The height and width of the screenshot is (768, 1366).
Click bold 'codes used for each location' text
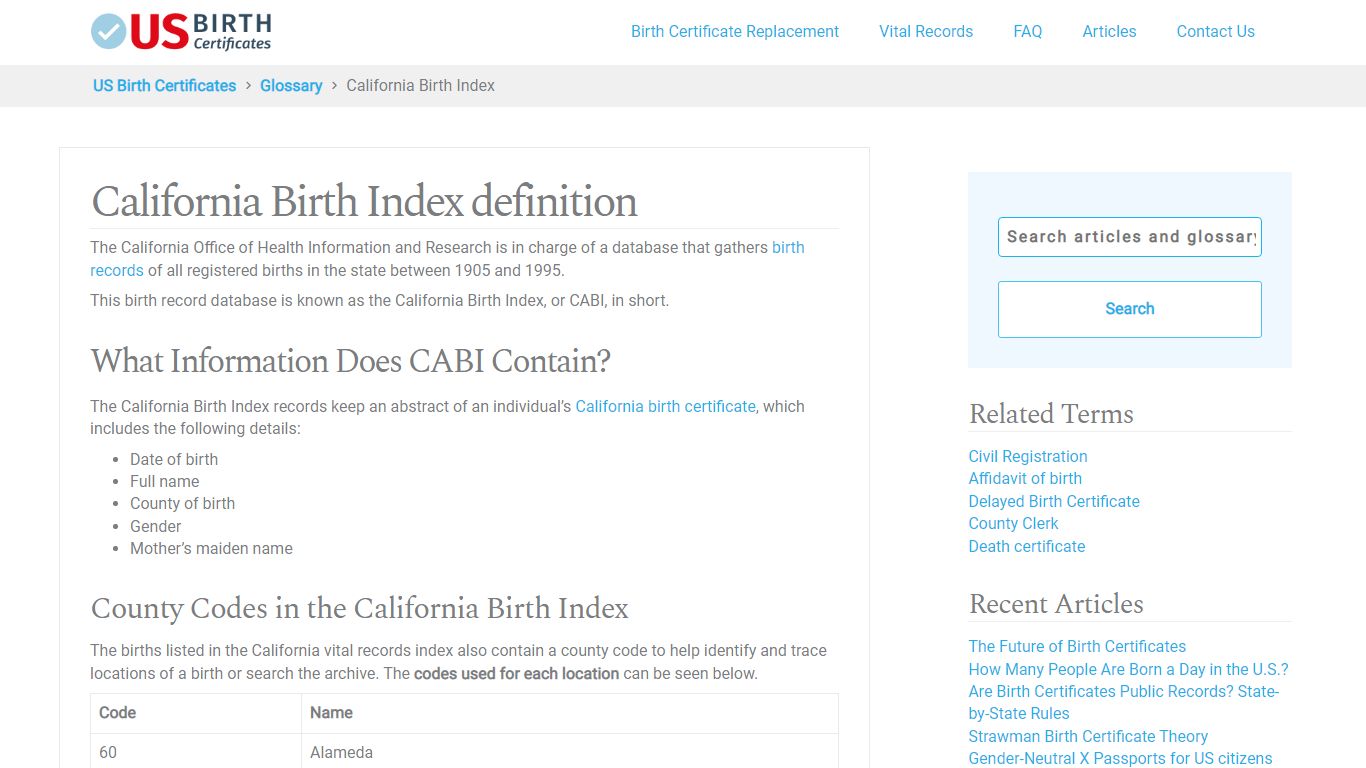coord(516,673)
